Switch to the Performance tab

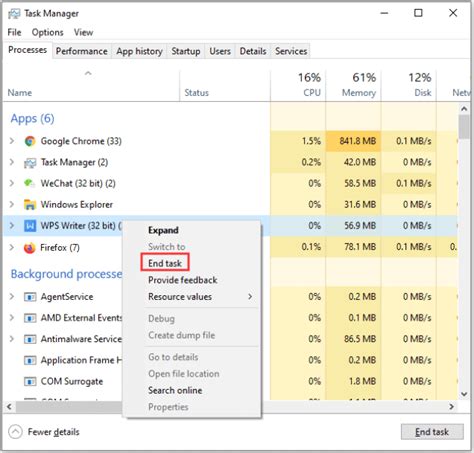coord(82,51)
